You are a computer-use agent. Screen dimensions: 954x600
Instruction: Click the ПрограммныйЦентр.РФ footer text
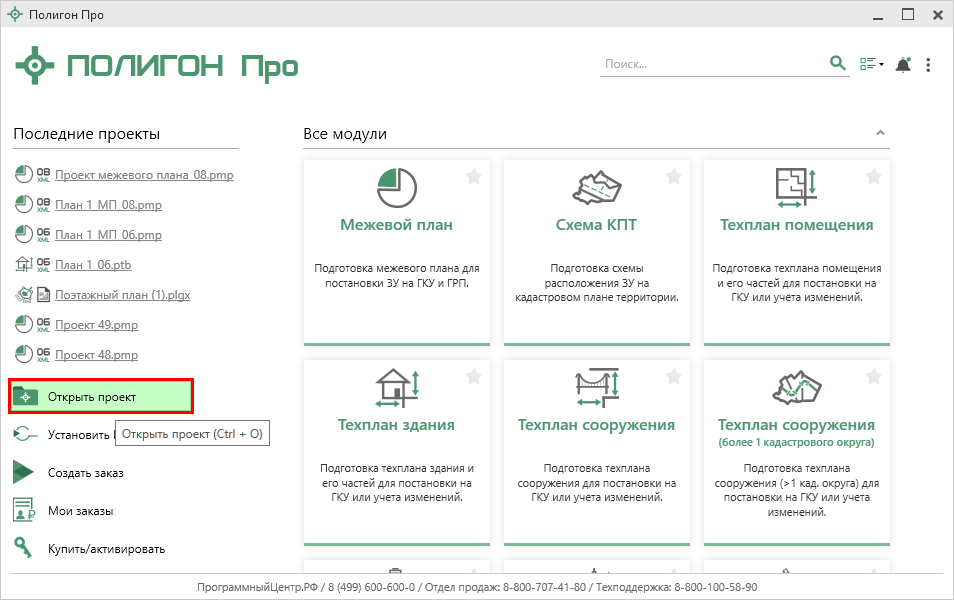[257, 587]
